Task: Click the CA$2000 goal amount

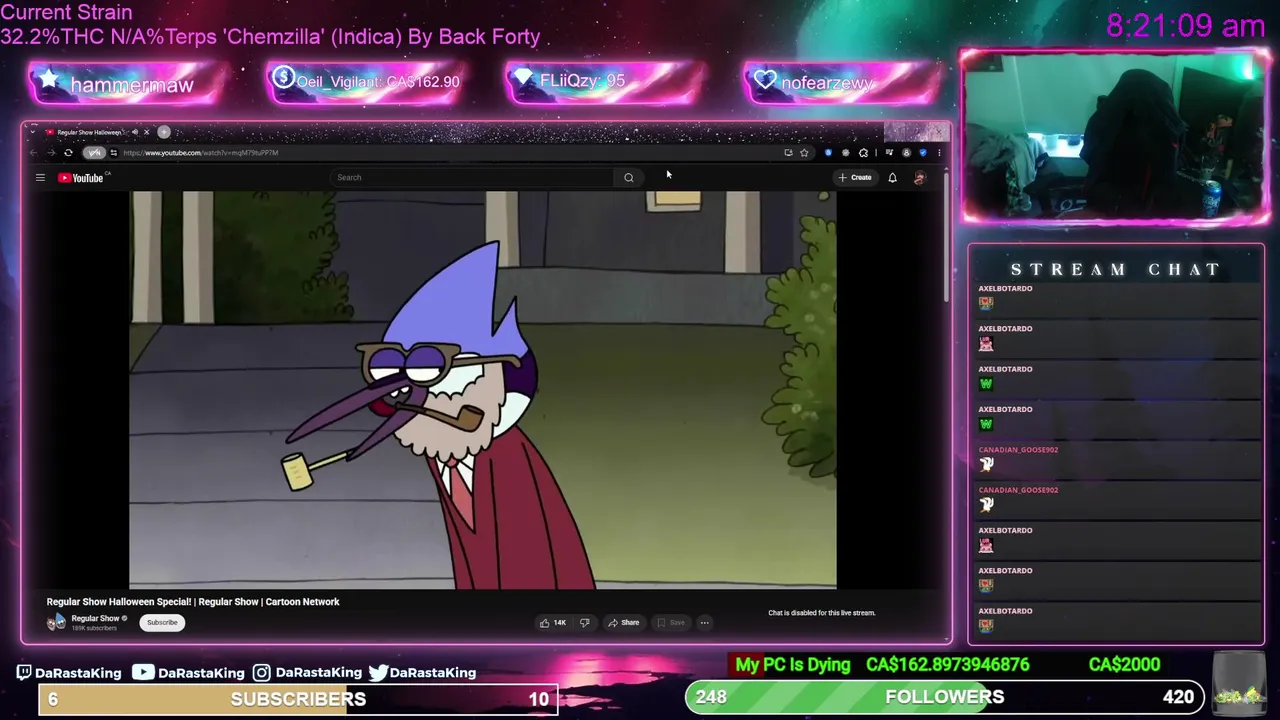Action: 1124,665
